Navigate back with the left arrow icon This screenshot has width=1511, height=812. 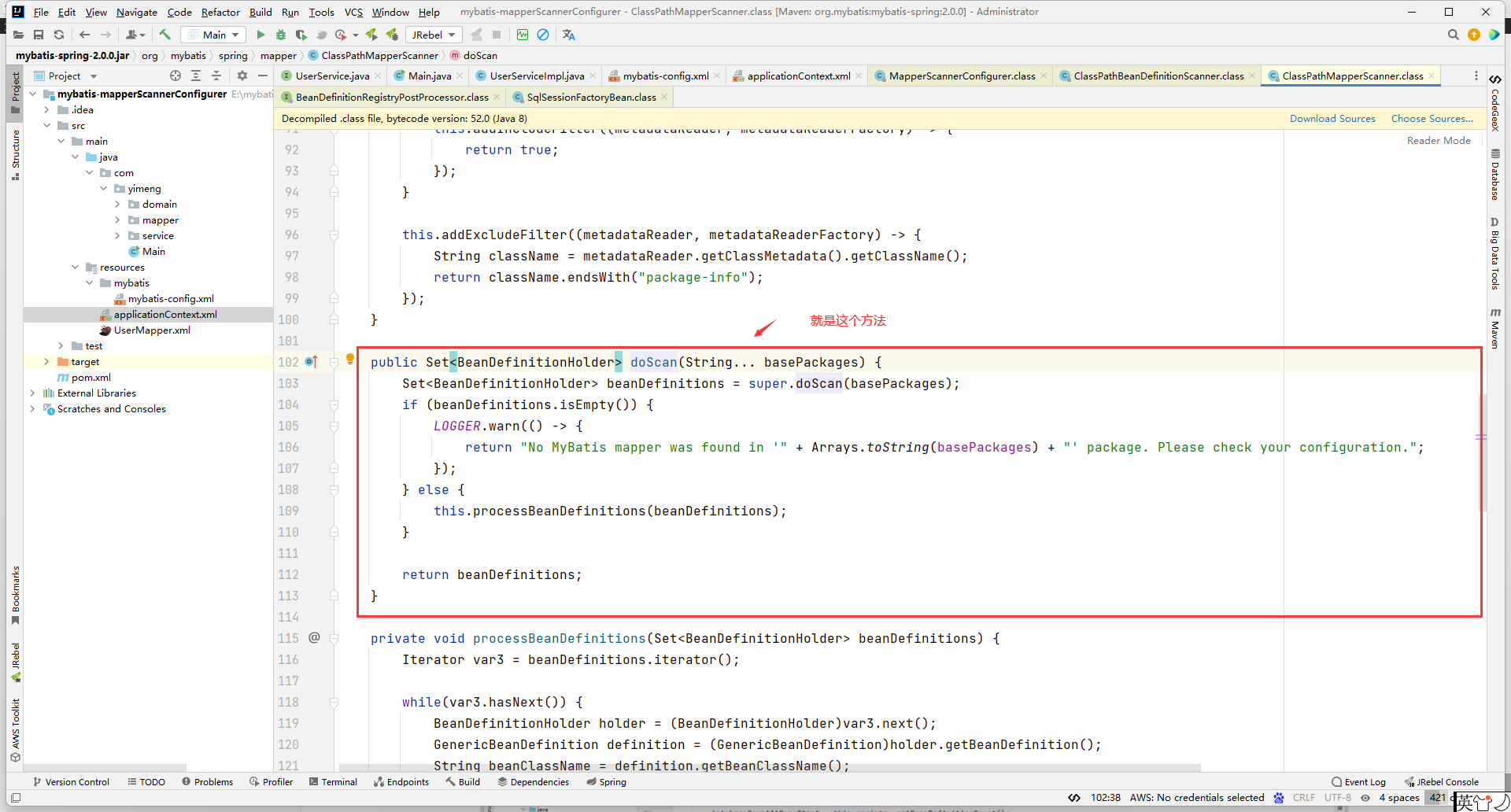85,35
